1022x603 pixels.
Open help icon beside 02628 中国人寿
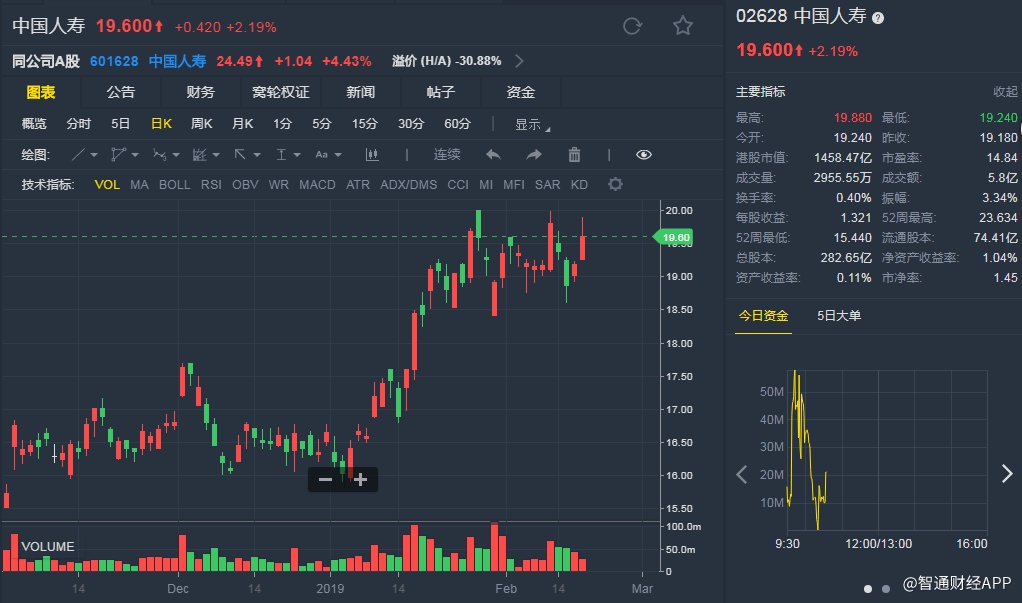(878, 18)
